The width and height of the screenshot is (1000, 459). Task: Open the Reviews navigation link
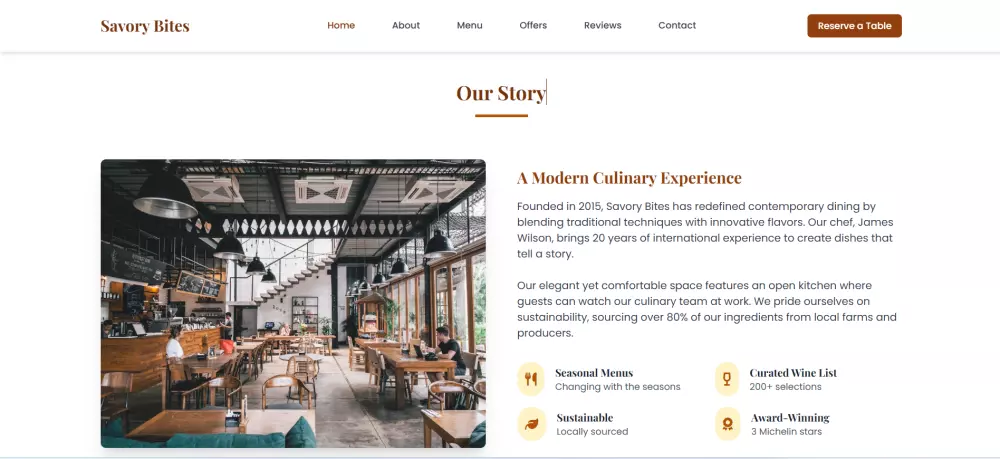[603, 26]
